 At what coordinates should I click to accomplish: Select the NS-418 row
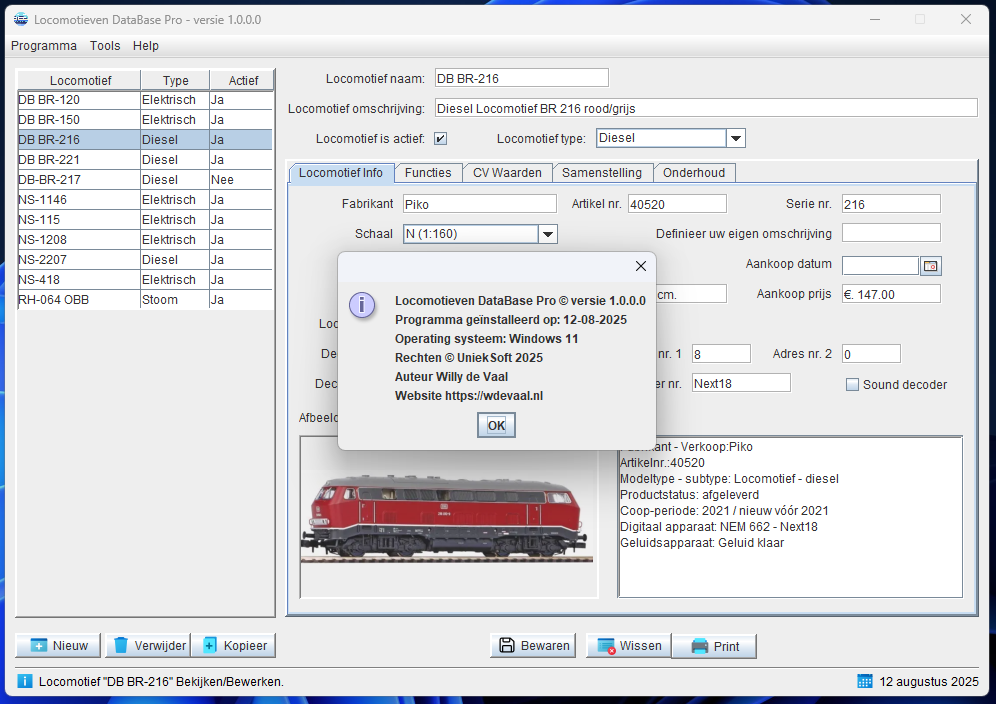pos(145,280)
